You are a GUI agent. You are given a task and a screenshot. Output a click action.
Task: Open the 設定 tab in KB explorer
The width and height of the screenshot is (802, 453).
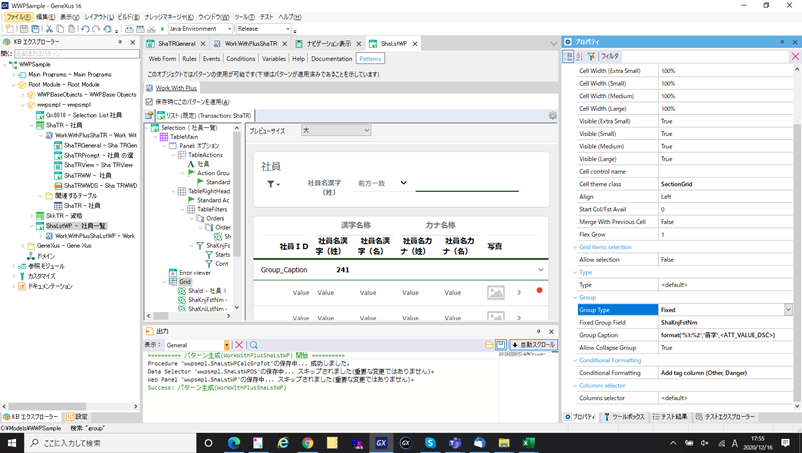point(77,417)
